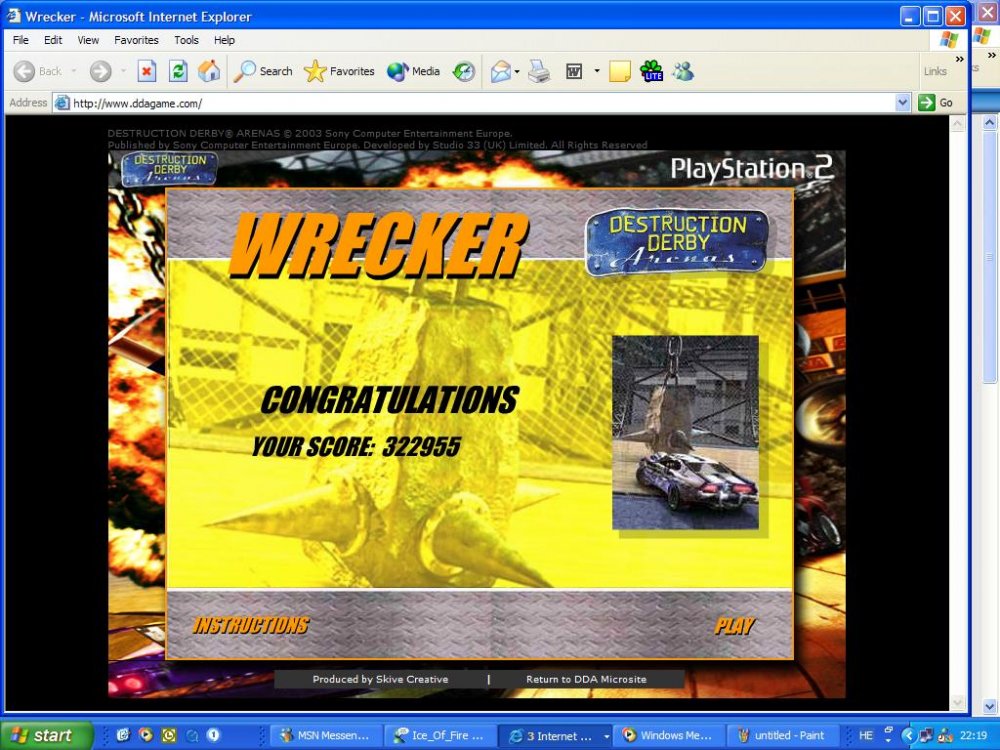Open the Search pane

[x=263, y=71]
